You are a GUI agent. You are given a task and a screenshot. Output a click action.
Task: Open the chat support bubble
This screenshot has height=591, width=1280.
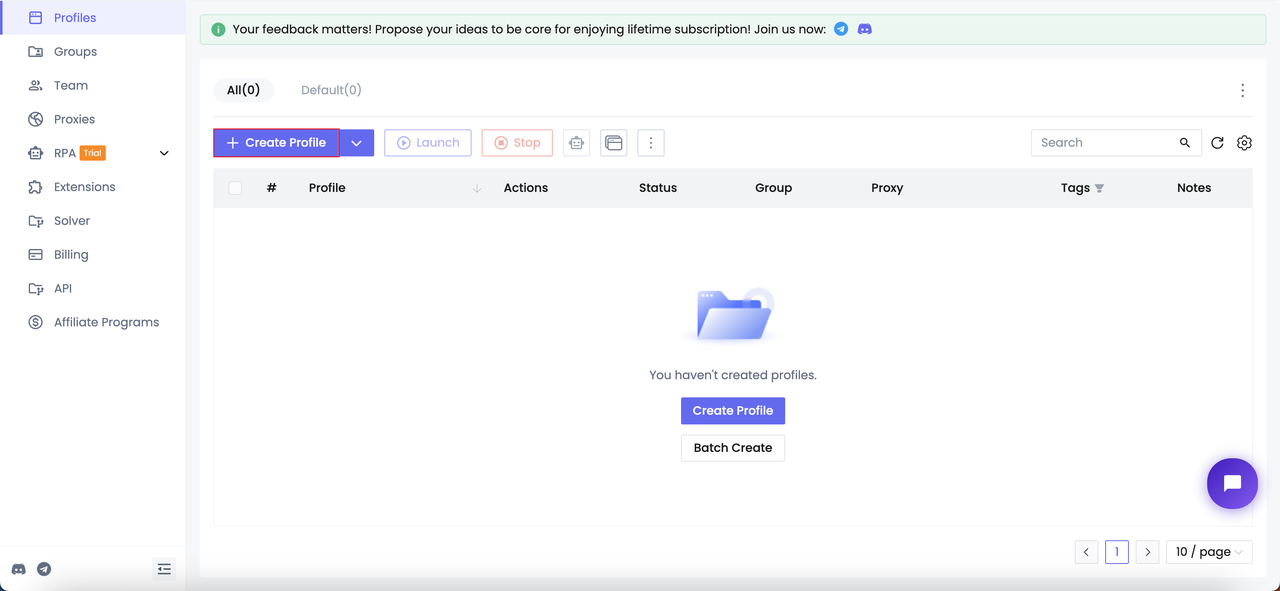pyautogui.click(x=1232, y=483)
